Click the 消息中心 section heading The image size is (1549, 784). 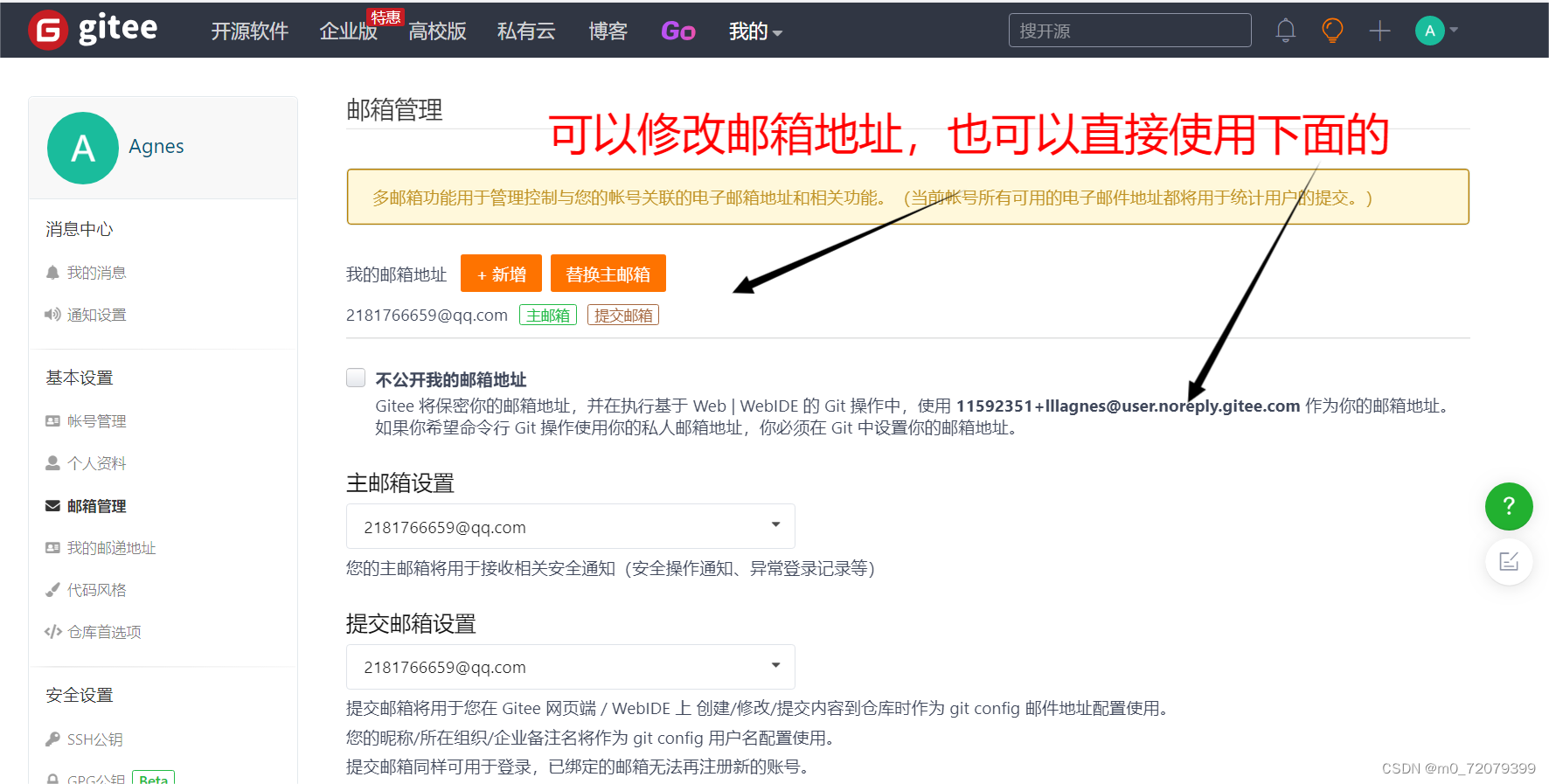pyautogui.click(x=80, y=229)
